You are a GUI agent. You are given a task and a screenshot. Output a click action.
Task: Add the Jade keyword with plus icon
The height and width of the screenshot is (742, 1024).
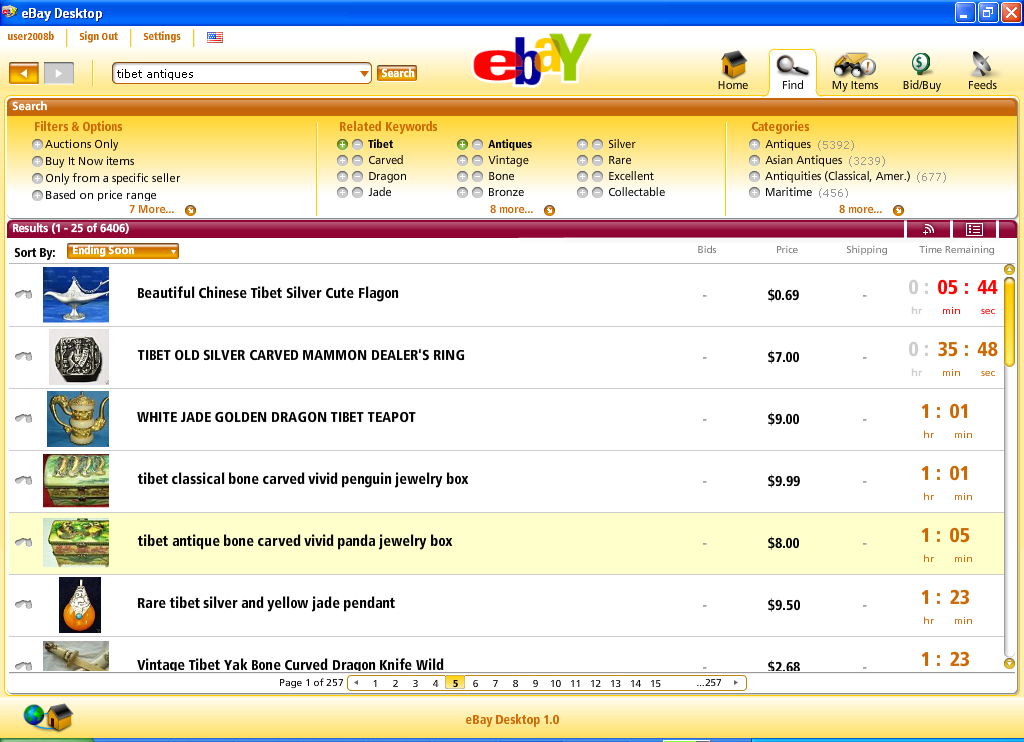click(342, 192)
